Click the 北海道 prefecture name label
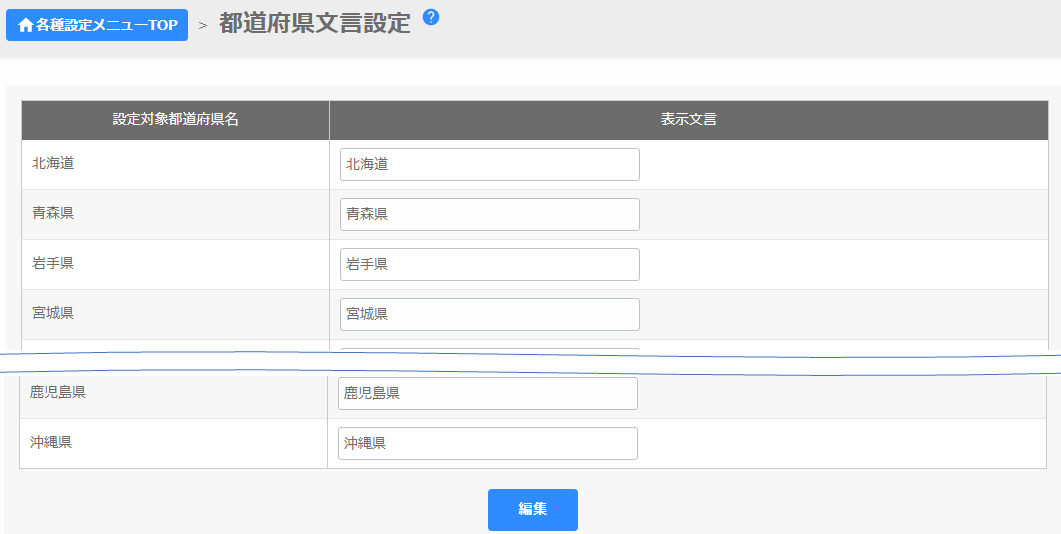This screenshot has height=534, width=1061. click(x=53, y=163)
